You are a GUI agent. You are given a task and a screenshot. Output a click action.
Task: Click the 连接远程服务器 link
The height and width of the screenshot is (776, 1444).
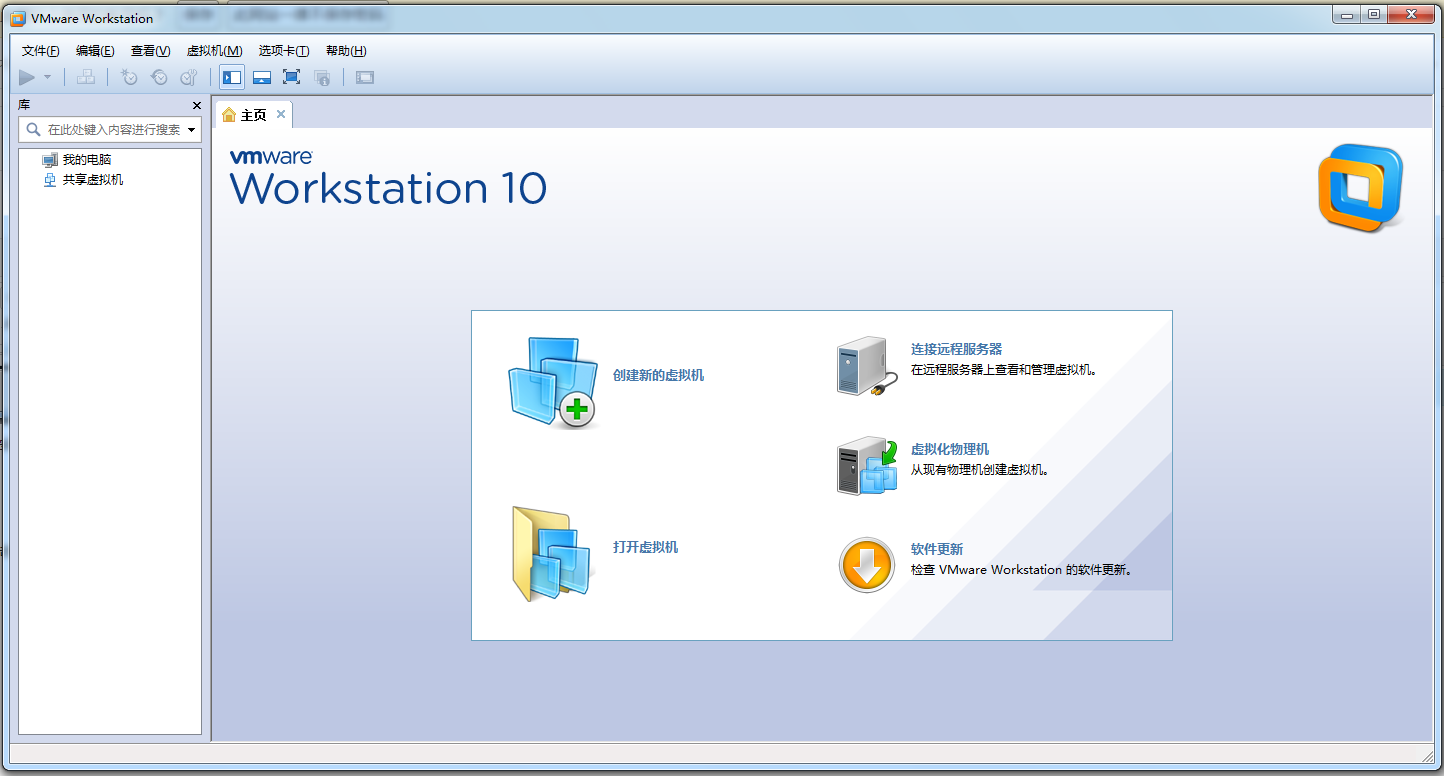tap(956, 349)
